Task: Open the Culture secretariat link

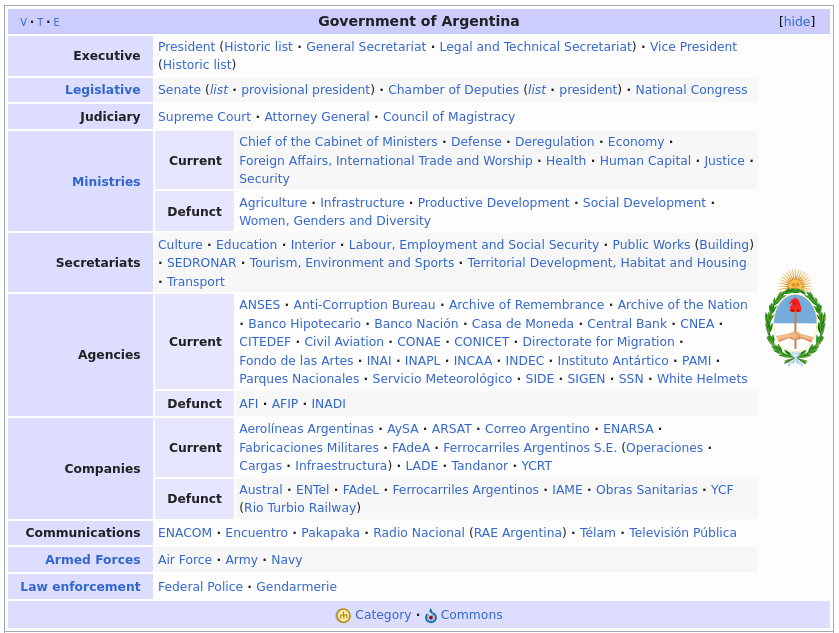Action: click(x=180, y=245)
